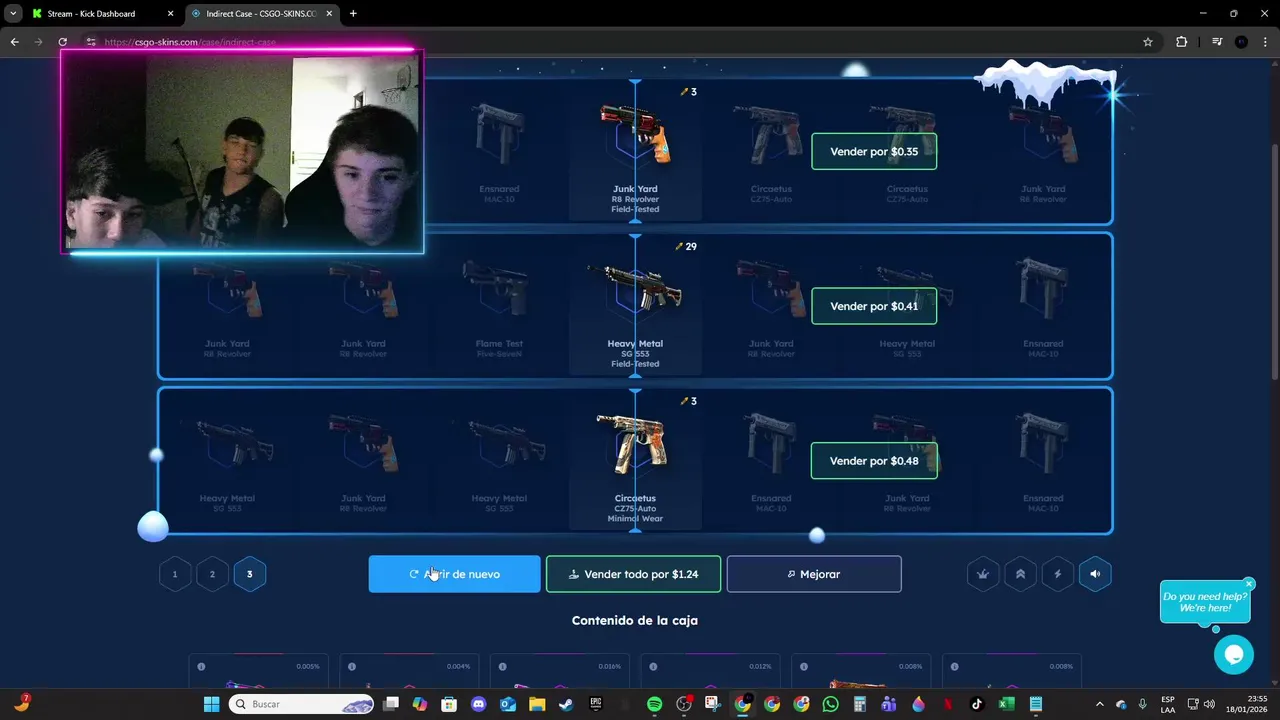Close the Stream - Kick Dashboard tab
1280x720 pixels.
(170, 14)
